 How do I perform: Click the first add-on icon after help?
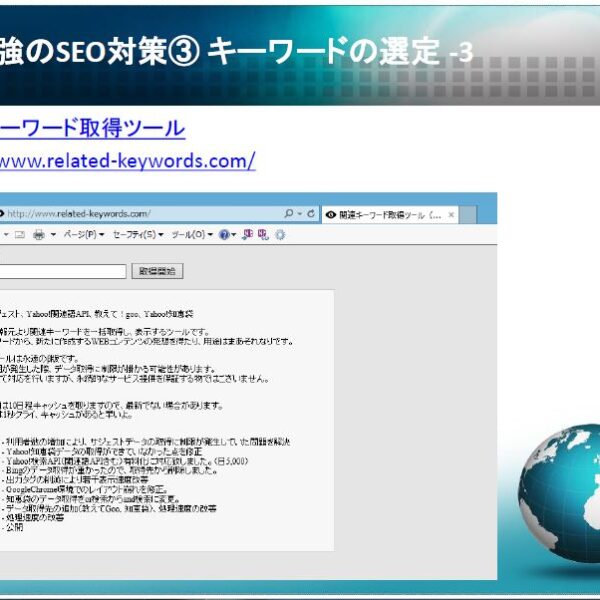[x=247, y=235]
